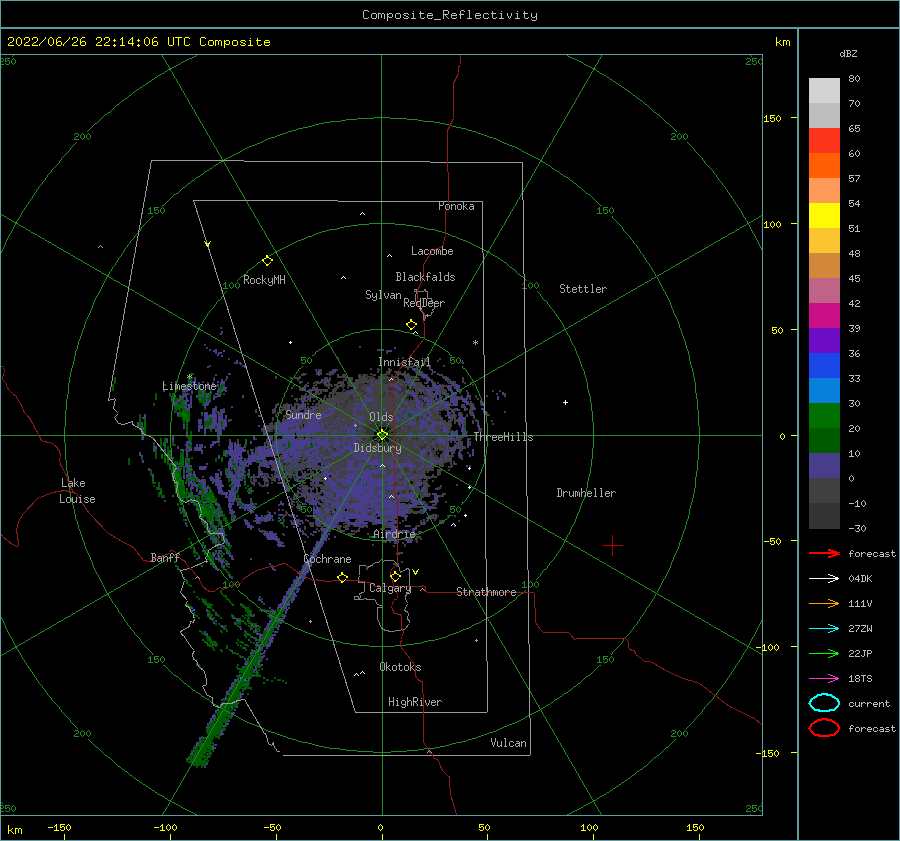900x841 pixels.
Task: Click the Innisfail label
Action: coord(404,362)
